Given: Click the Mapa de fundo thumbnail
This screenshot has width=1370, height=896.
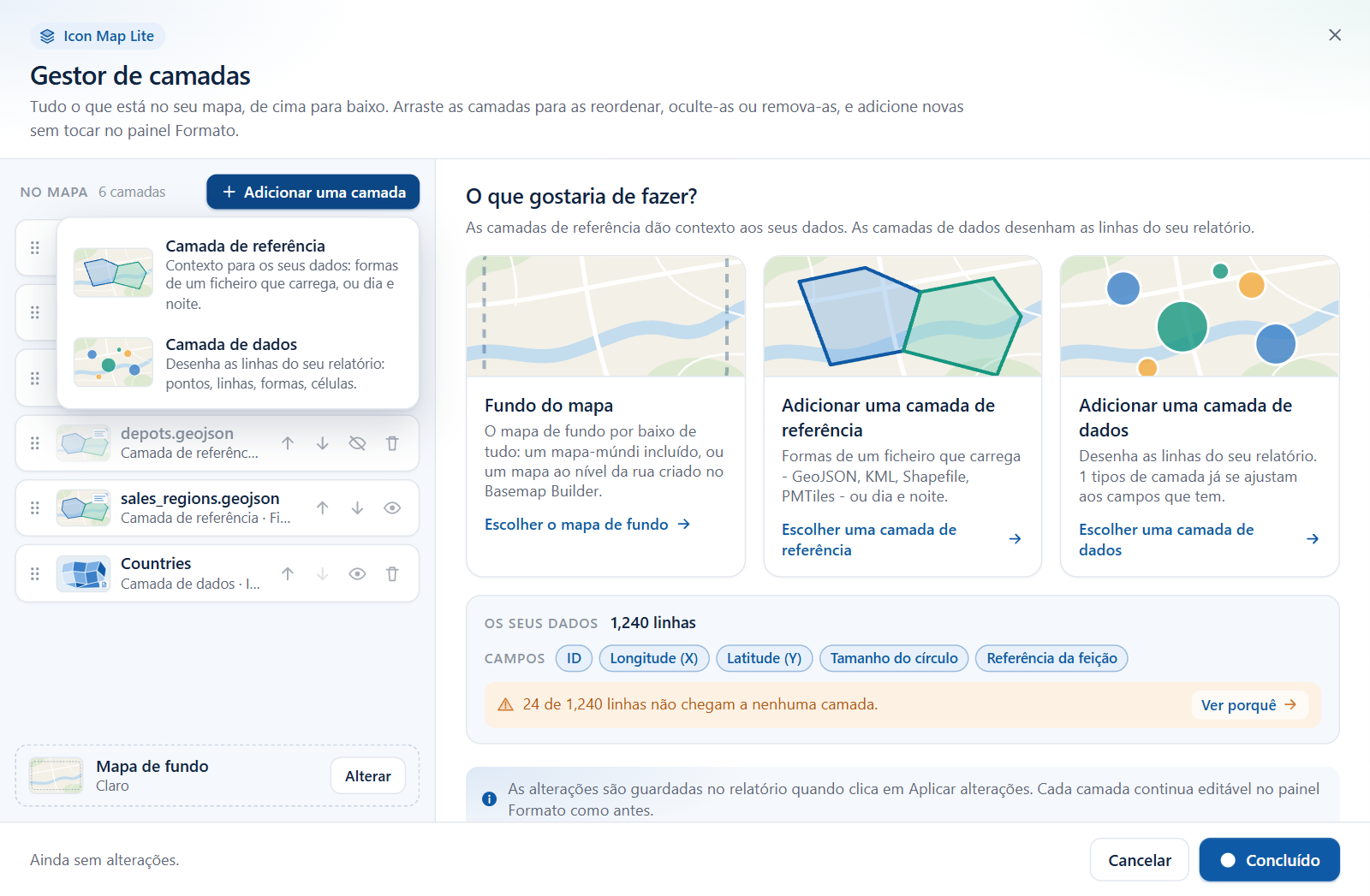Looking at the screenshot, I should coord(56,775).
